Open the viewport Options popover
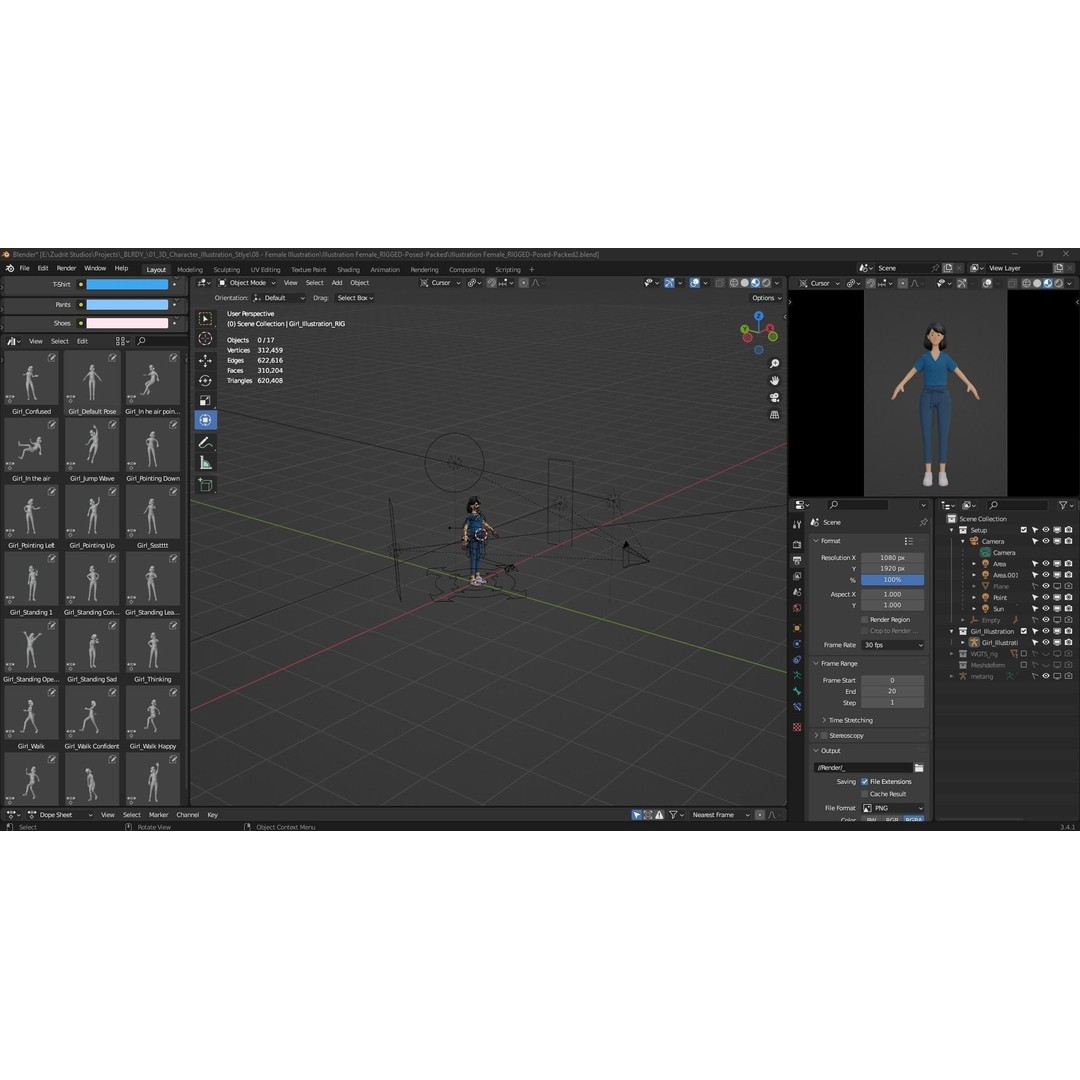This screenshot has height=1080, width=1080. (767, 298)
